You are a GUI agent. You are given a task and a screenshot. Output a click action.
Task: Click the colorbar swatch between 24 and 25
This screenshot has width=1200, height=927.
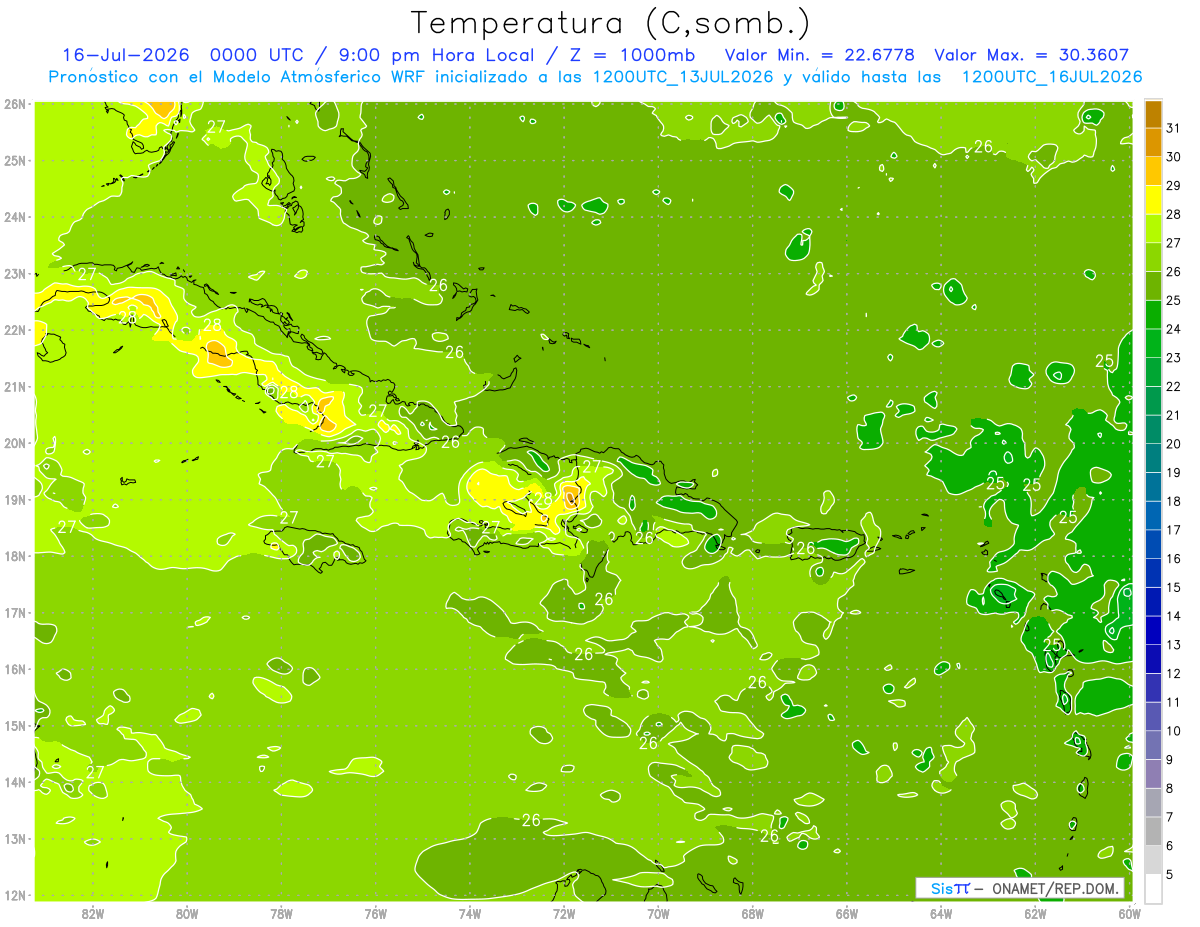1153,314
